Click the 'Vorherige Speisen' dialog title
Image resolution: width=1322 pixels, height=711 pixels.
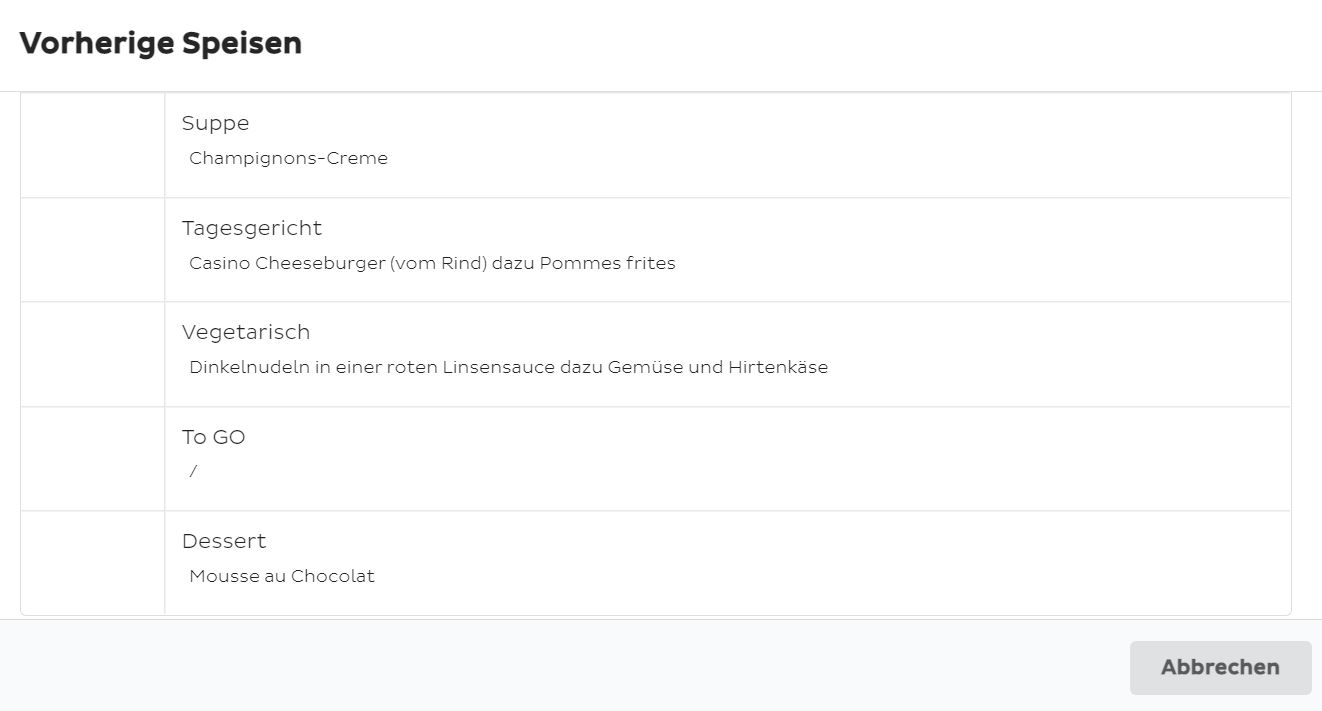click(x=160, y=43)
